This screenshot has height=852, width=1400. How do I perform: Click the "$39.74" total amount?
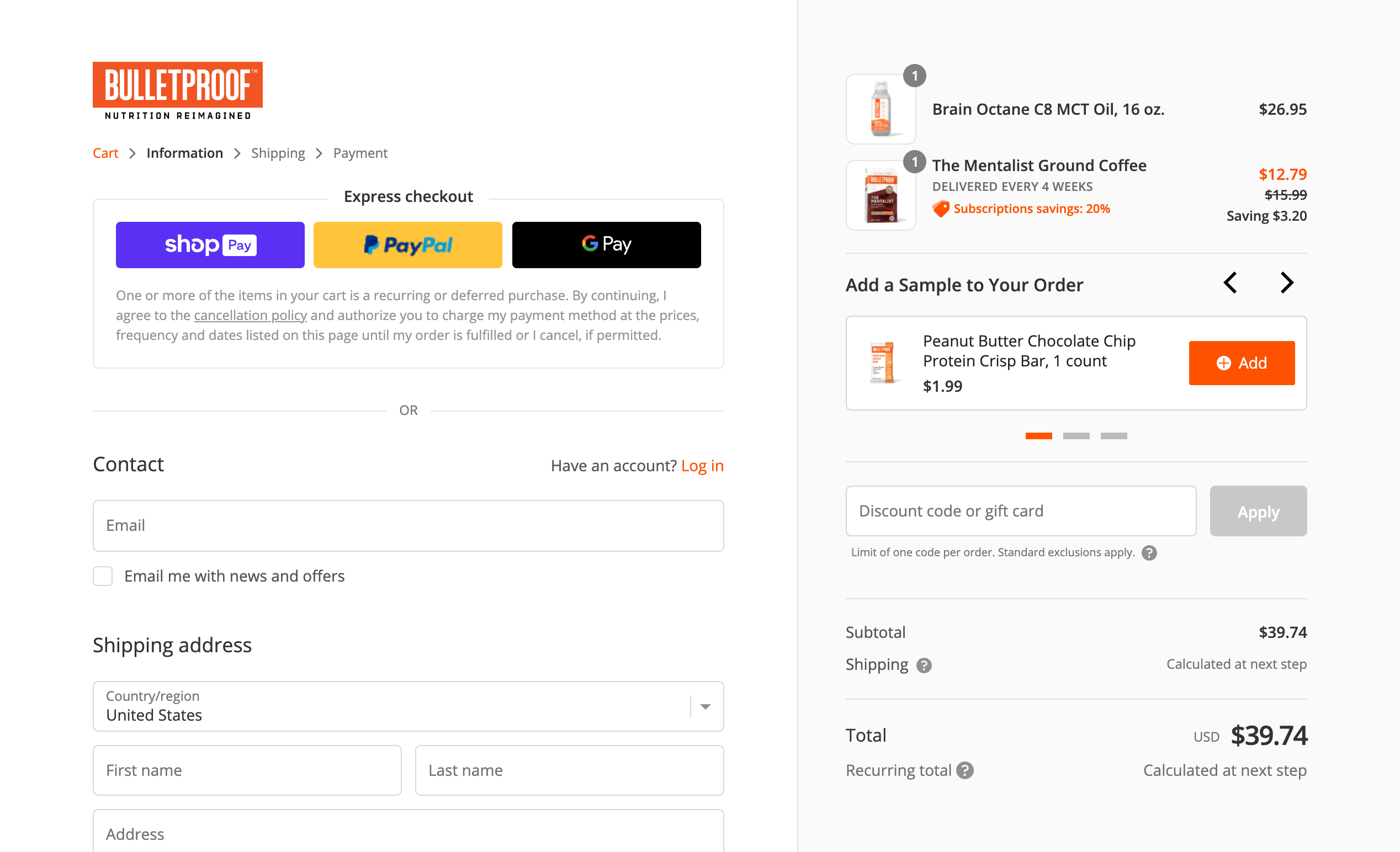pyautogui.click(x=1268, y=736)
